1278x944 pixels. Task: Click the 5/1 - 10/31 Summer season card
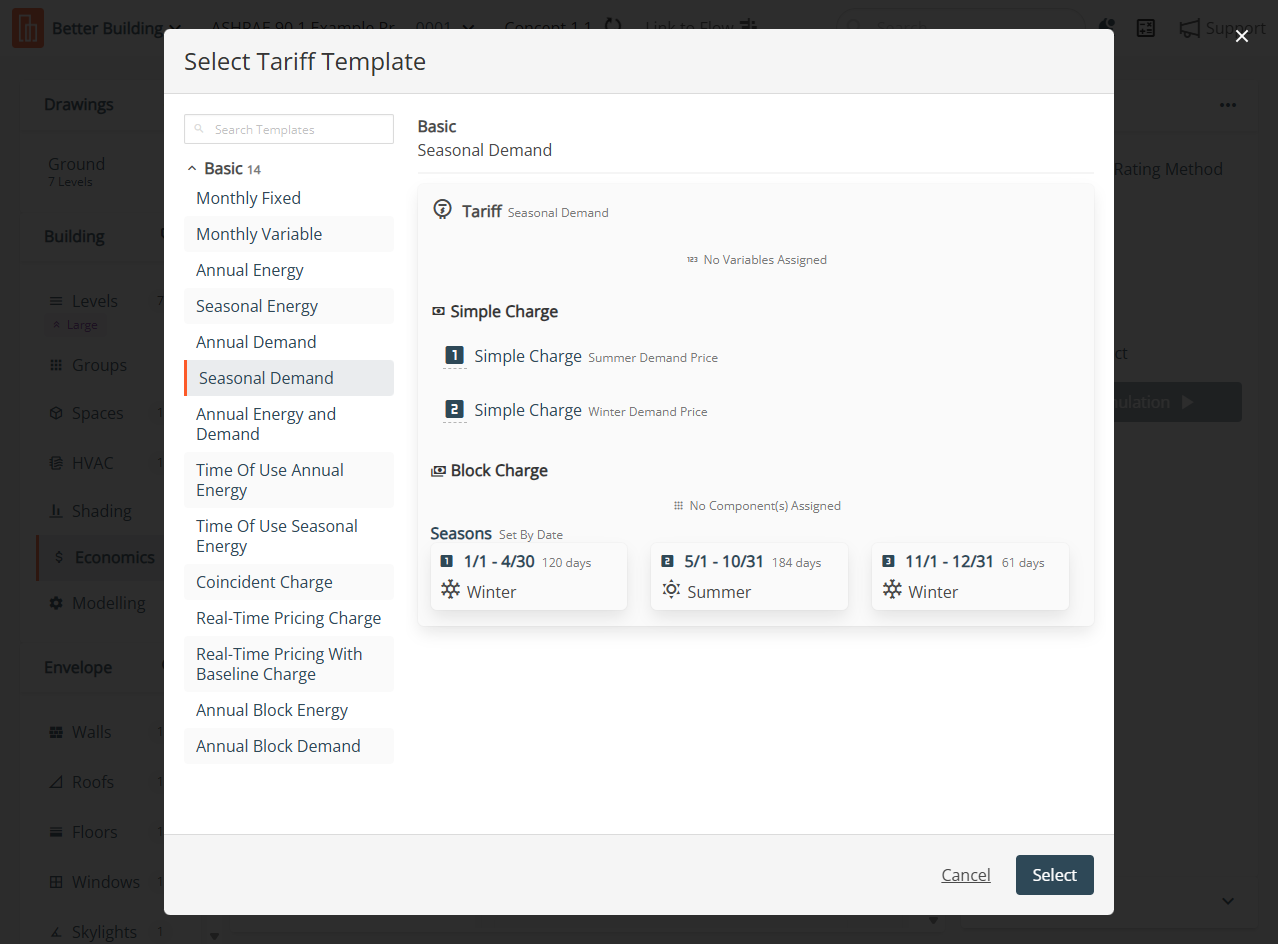point(749,577)
